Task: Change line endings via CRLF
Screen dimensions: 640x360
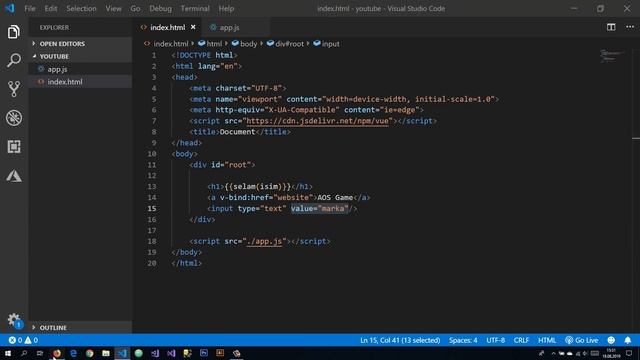Action: point(521,340)
